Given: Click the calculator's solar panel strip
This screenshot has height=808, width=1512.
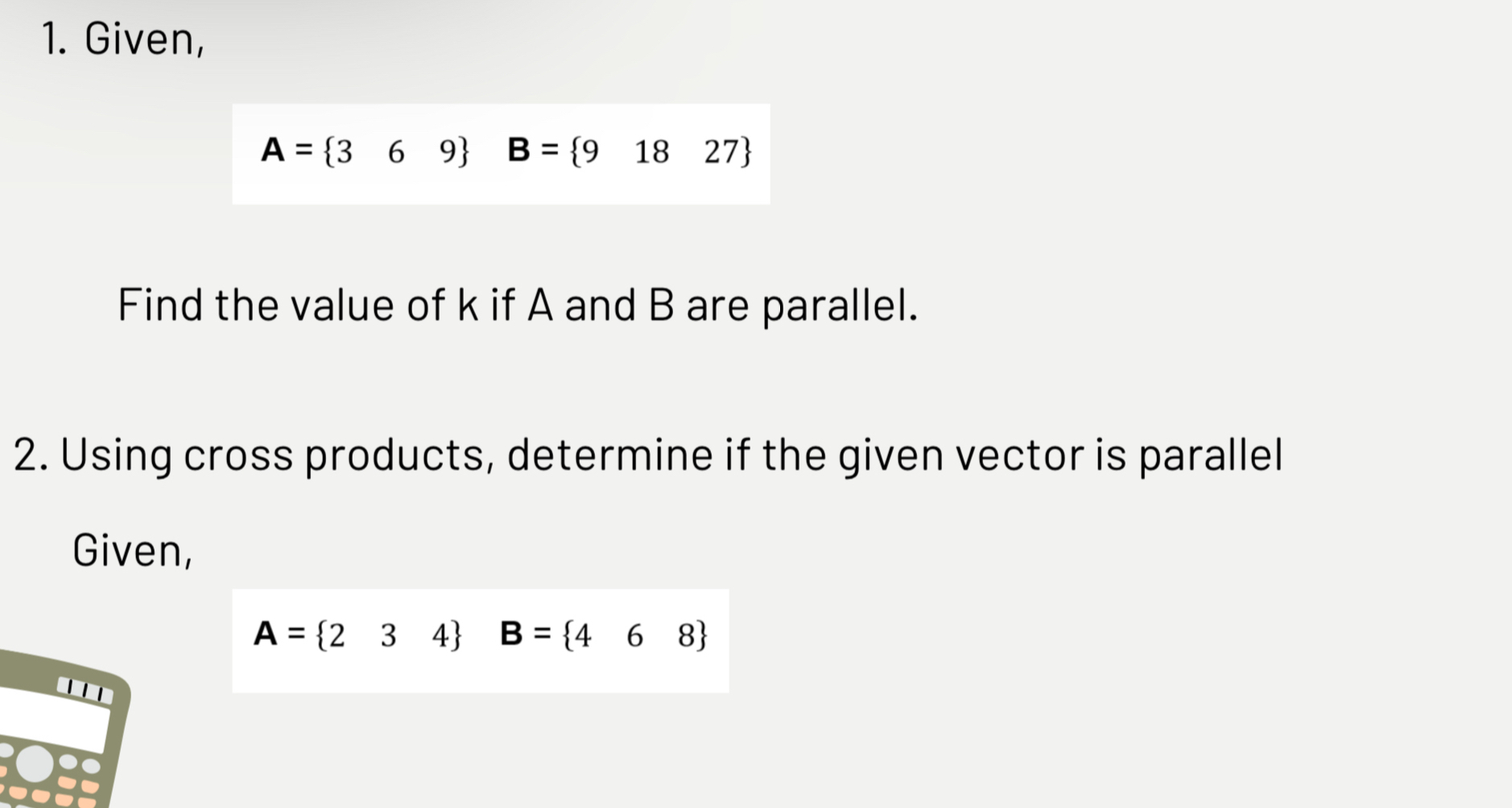Looking at the screenshot, I should click(85, 690).
